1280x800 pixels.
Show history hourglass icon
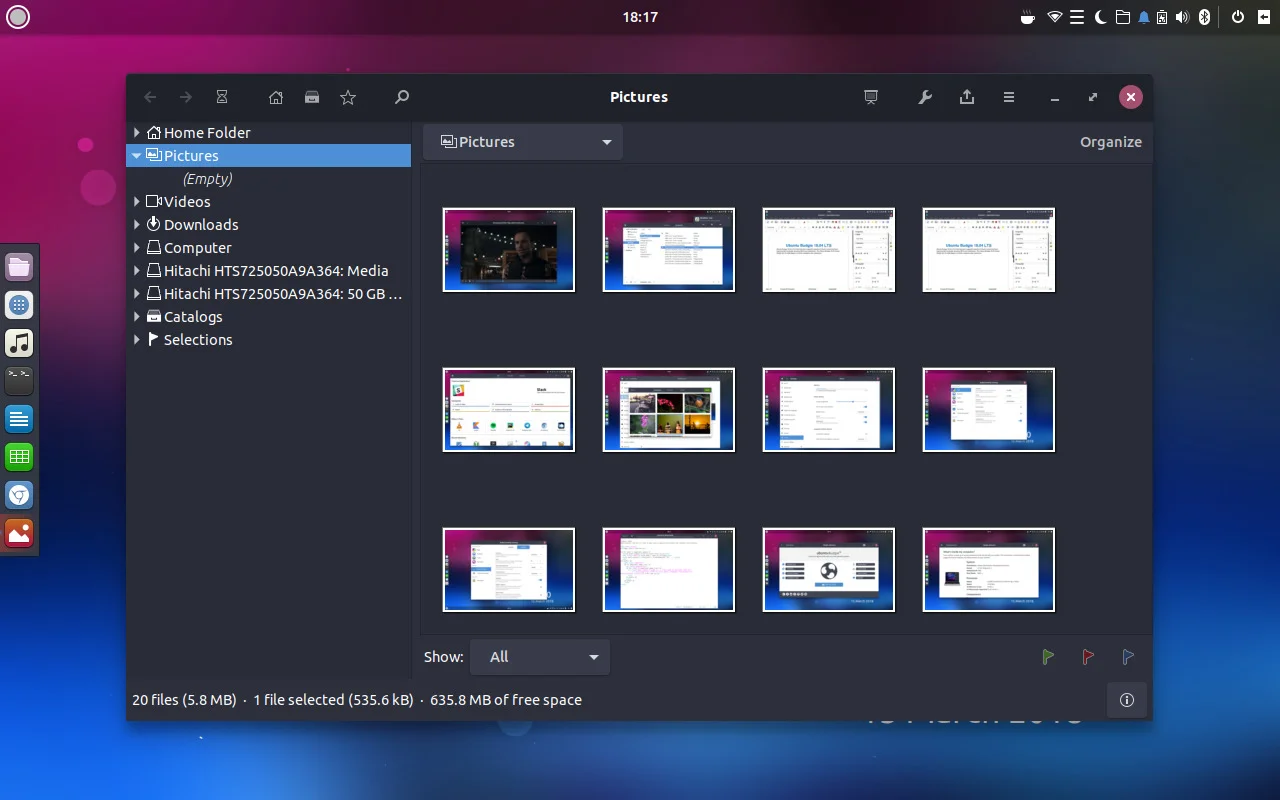[x=222, y=97]
